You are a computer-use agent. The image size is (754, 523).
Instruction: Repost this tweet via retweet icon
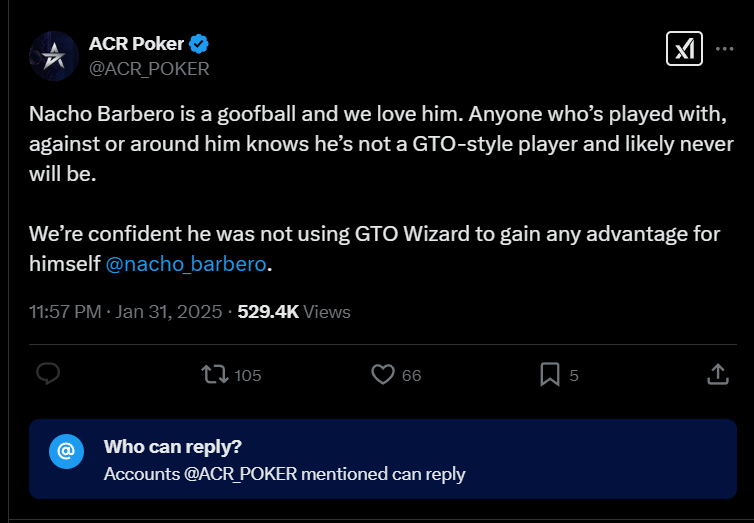tap(214, 375)
